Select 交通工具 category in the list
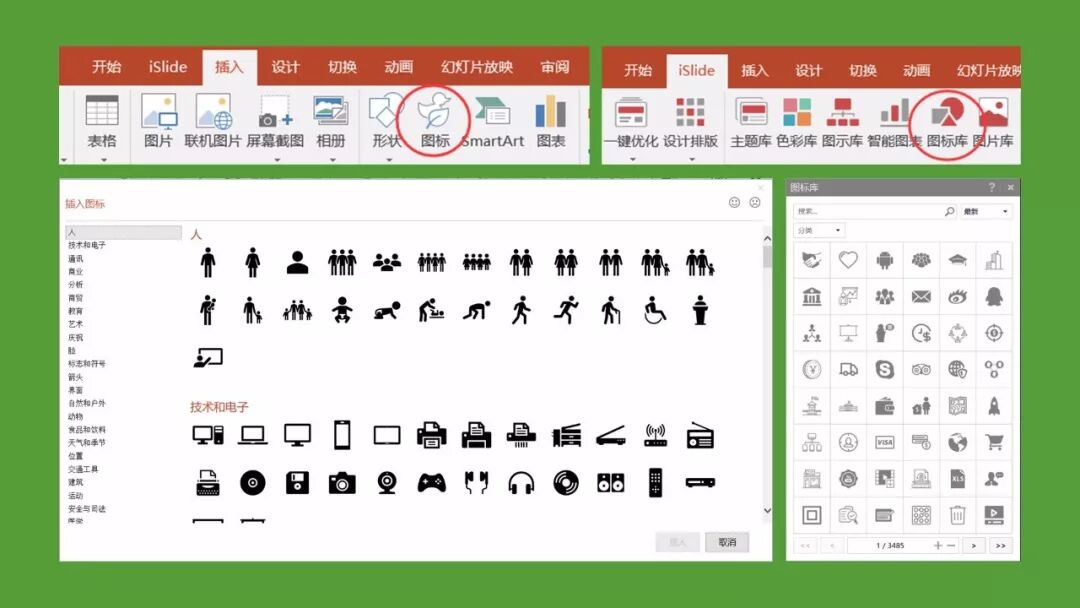The image size is (1080, 608). (x=83, y=469)
